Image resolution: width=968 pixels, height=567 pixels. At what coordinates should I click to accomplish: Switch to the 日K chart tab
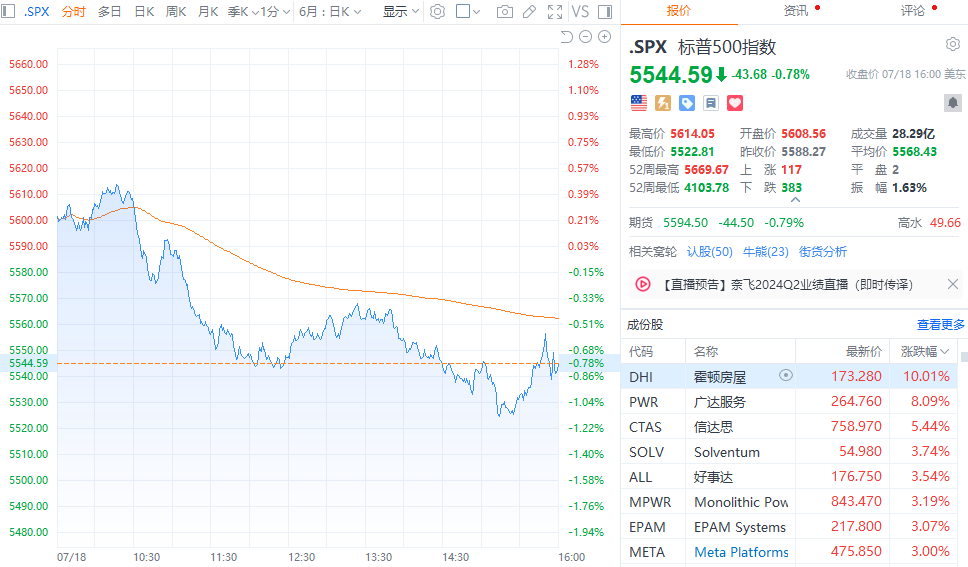point(144,12)
